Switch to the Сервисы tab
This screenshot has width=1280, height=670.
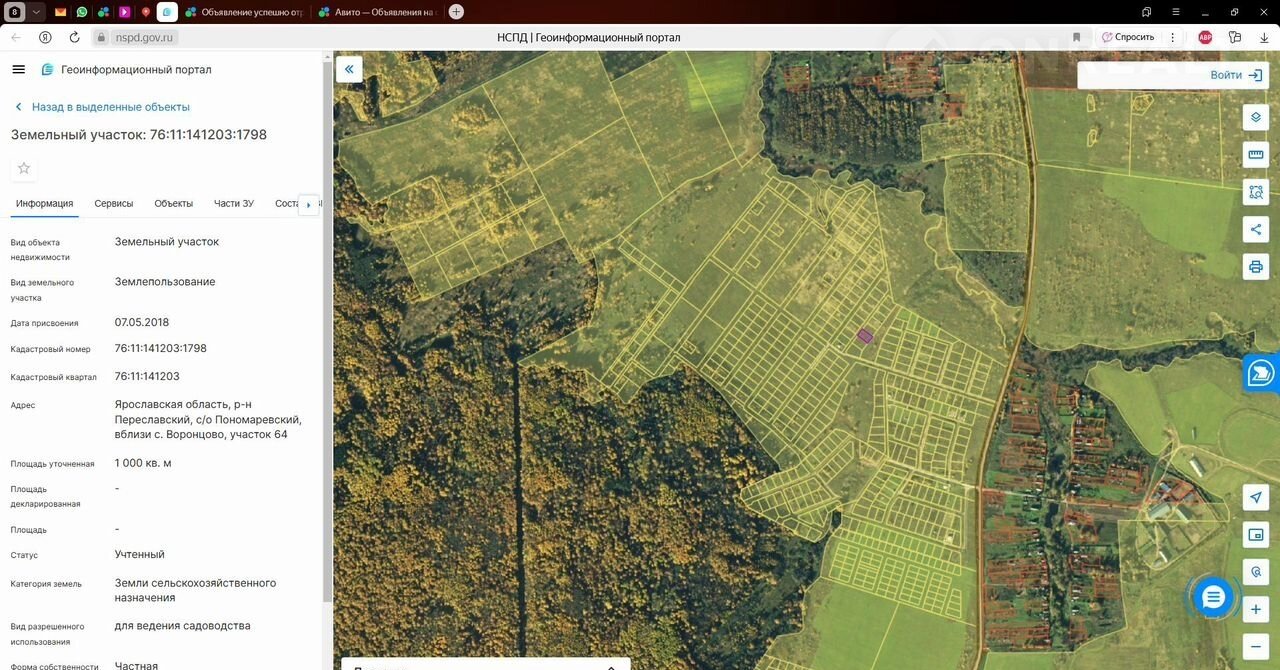tap(114, 204)
